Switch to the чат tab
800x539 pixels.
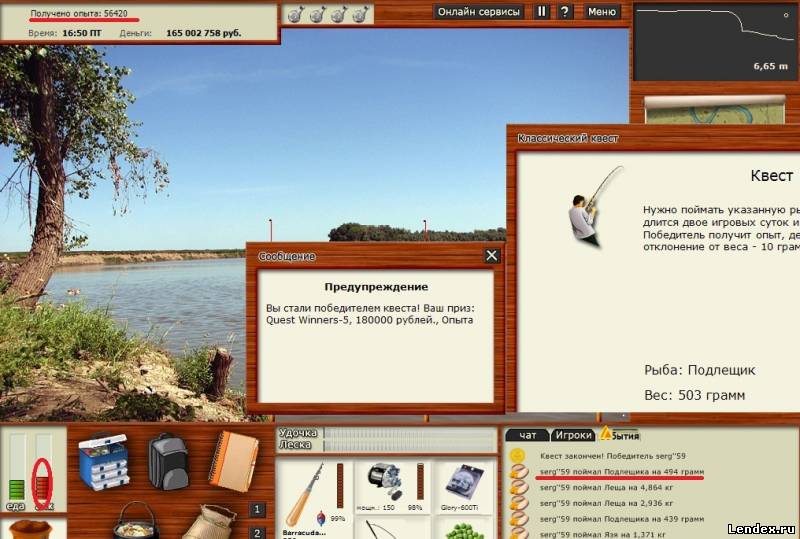point(528,435)
